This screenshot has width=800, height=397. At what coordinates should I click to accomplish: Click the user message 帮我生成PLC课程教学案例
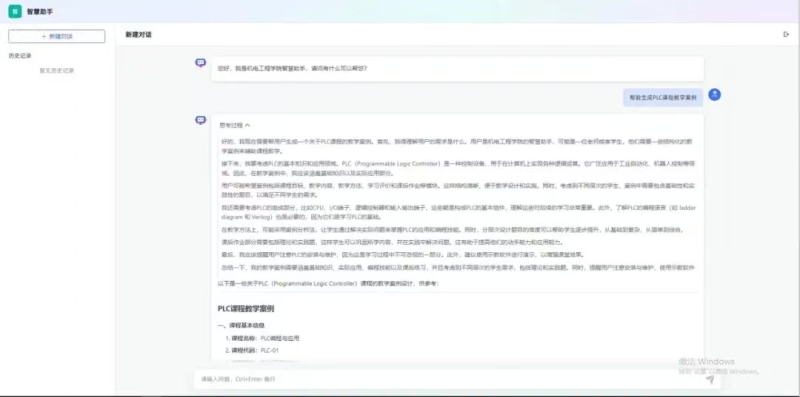click(663, 97)
